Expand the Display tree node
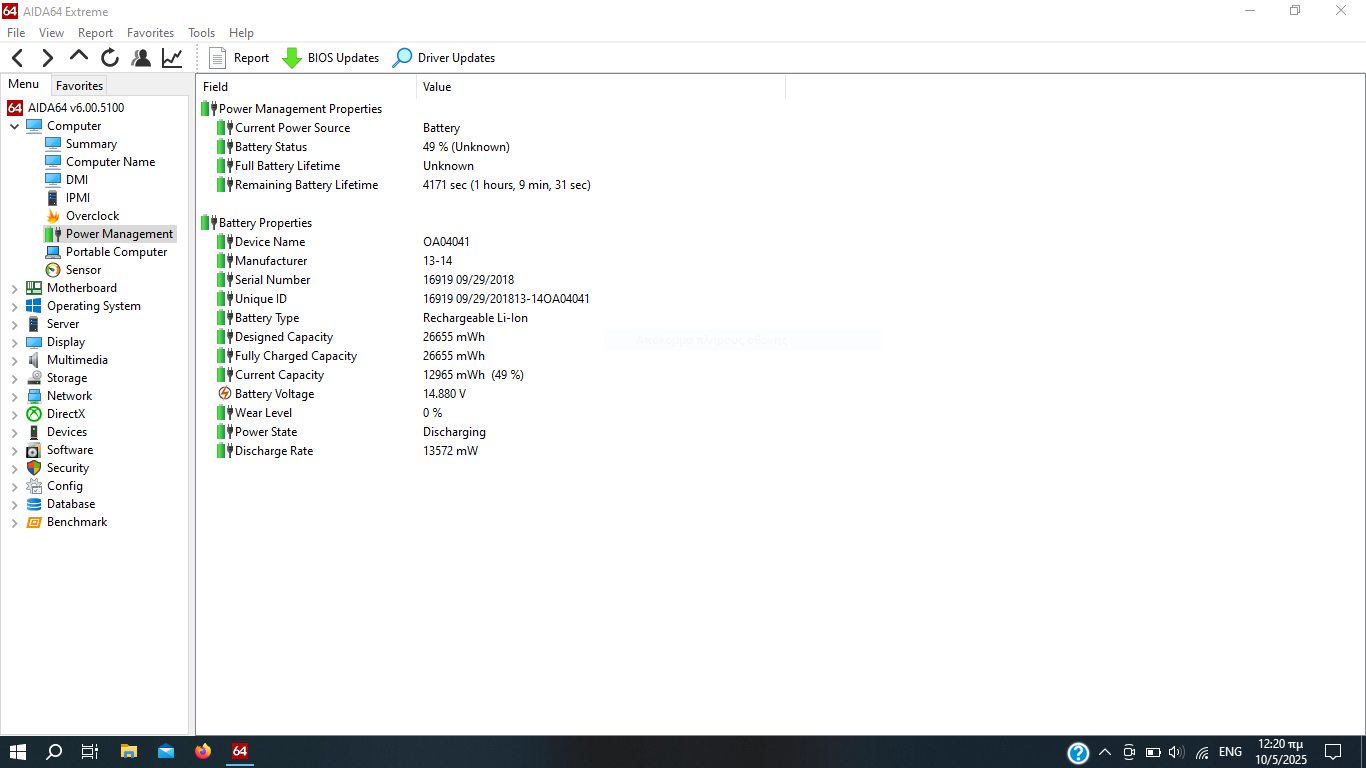The height and width of the screenshot is (768, 1366). (14, 342)
